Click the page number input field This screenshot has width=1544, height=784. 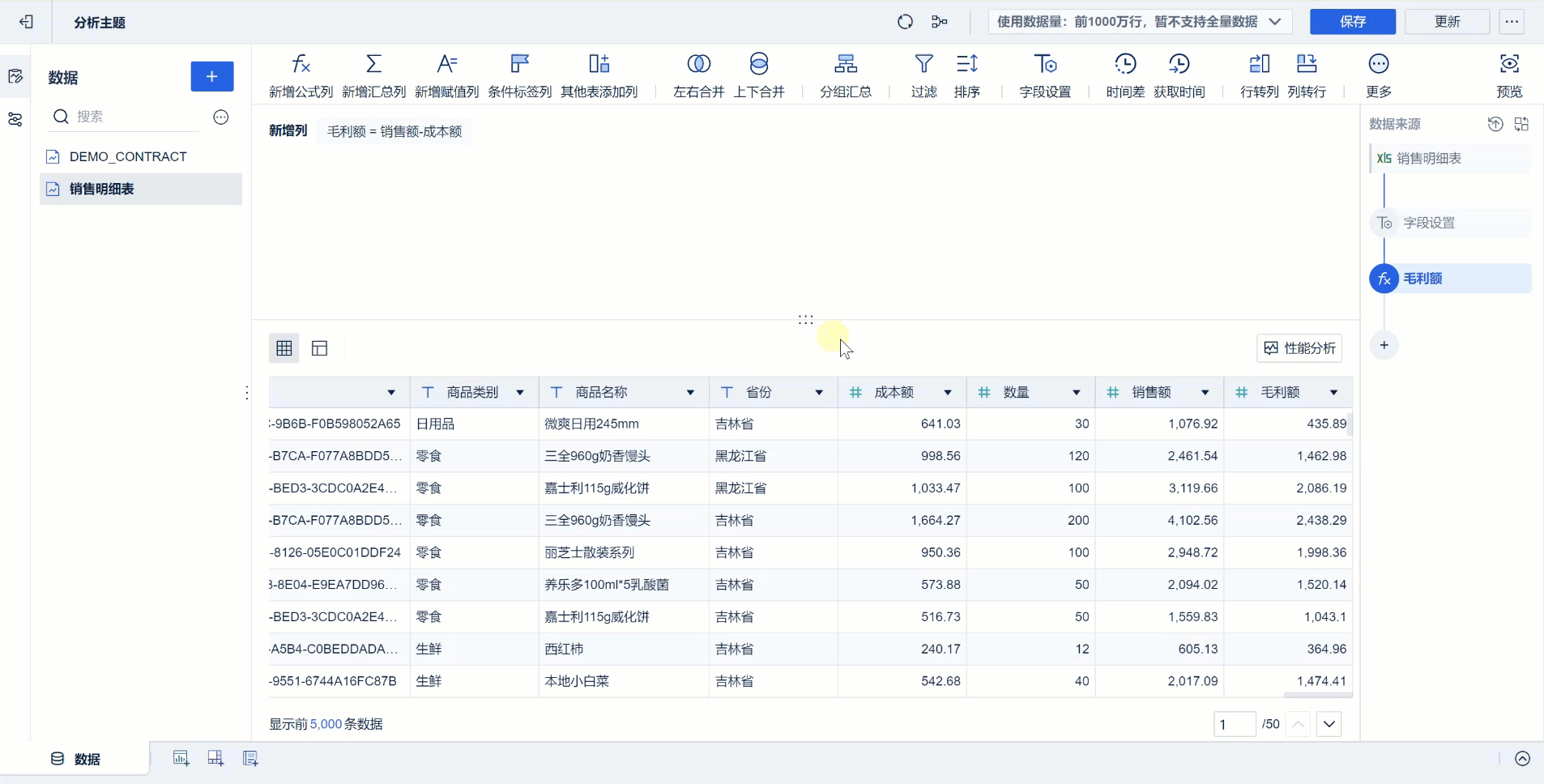[1235, 723]
